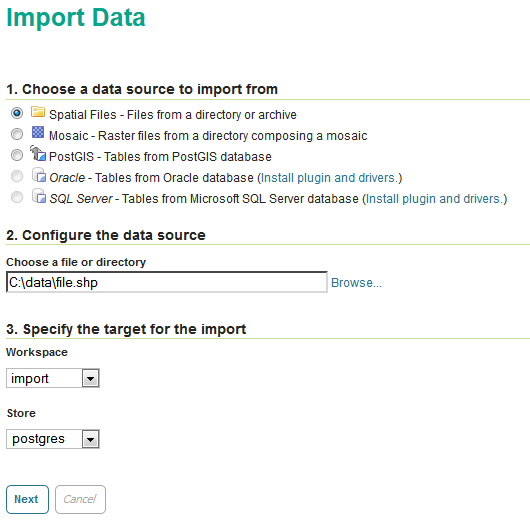Open SQL Server's Install plugin and drivers link

point(435,199)
